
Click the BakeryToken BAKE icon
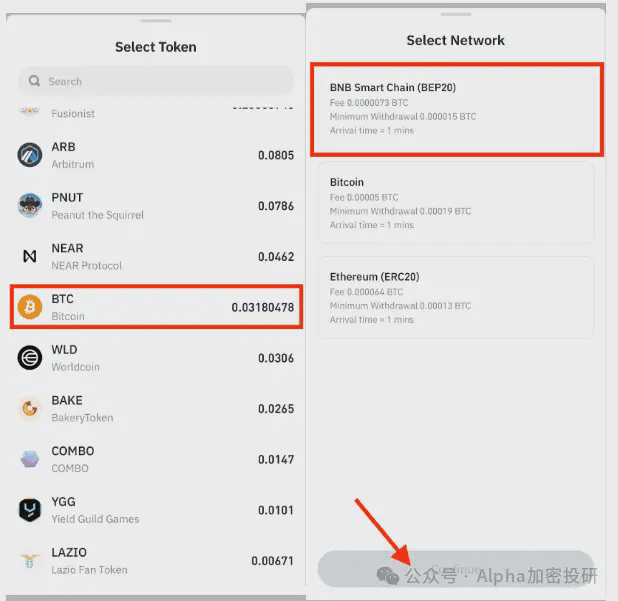[x=30, y=408]
